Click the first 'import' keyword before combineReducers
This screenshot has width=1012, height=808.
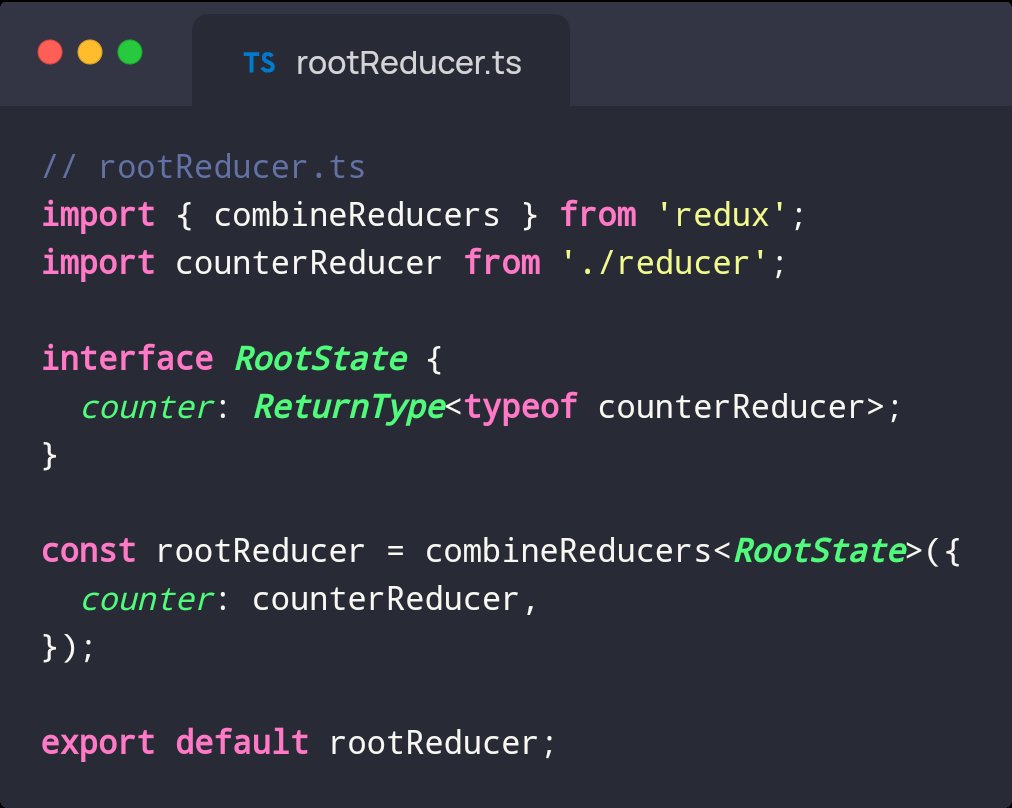tap(98, 215)
